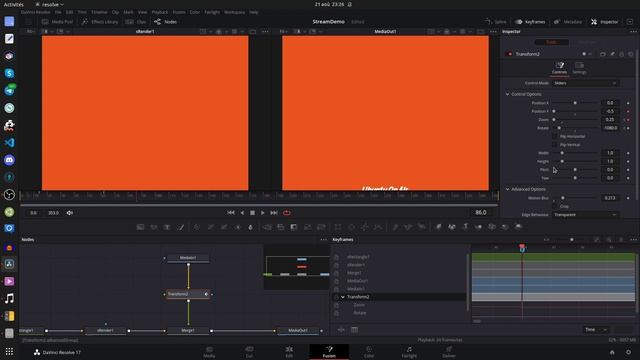640x360 pixels.
Task: Open the Media Pool panel
Action: pyautogui.click(x=57, y=22)
